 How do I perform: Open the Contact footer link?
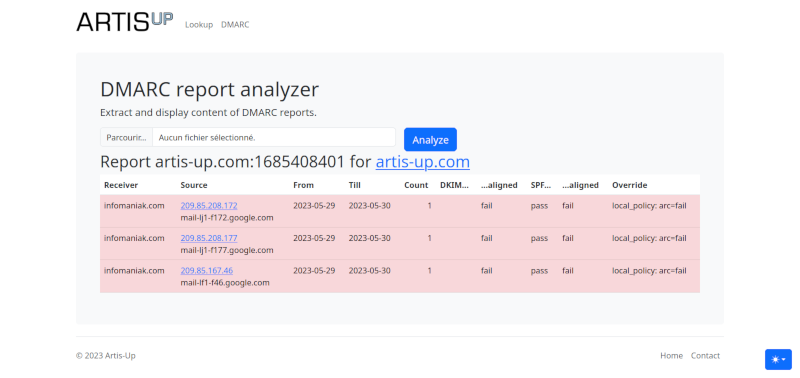click(705, 356)
